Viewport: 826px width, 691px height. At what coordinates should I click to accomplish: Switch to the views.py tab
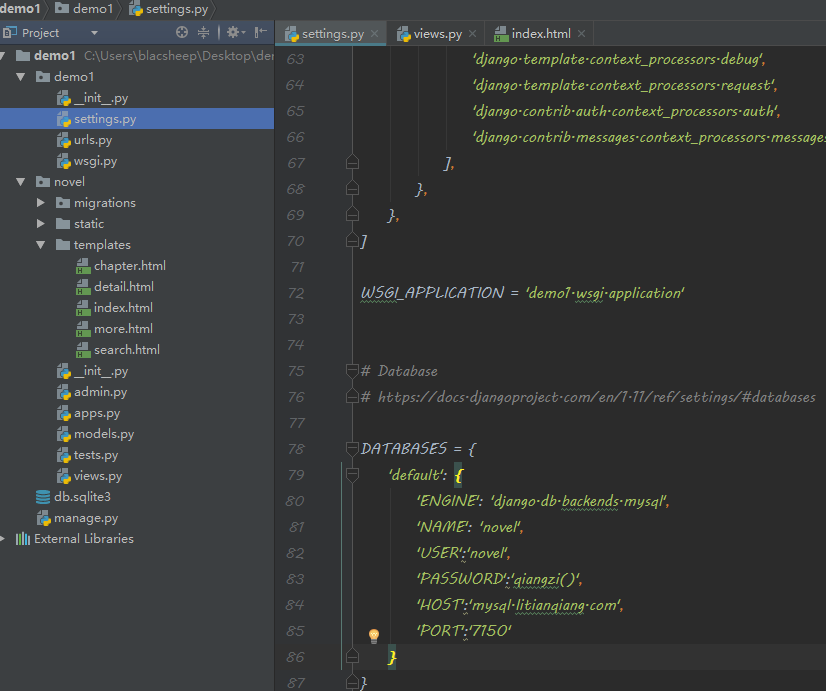coord(436,34)
